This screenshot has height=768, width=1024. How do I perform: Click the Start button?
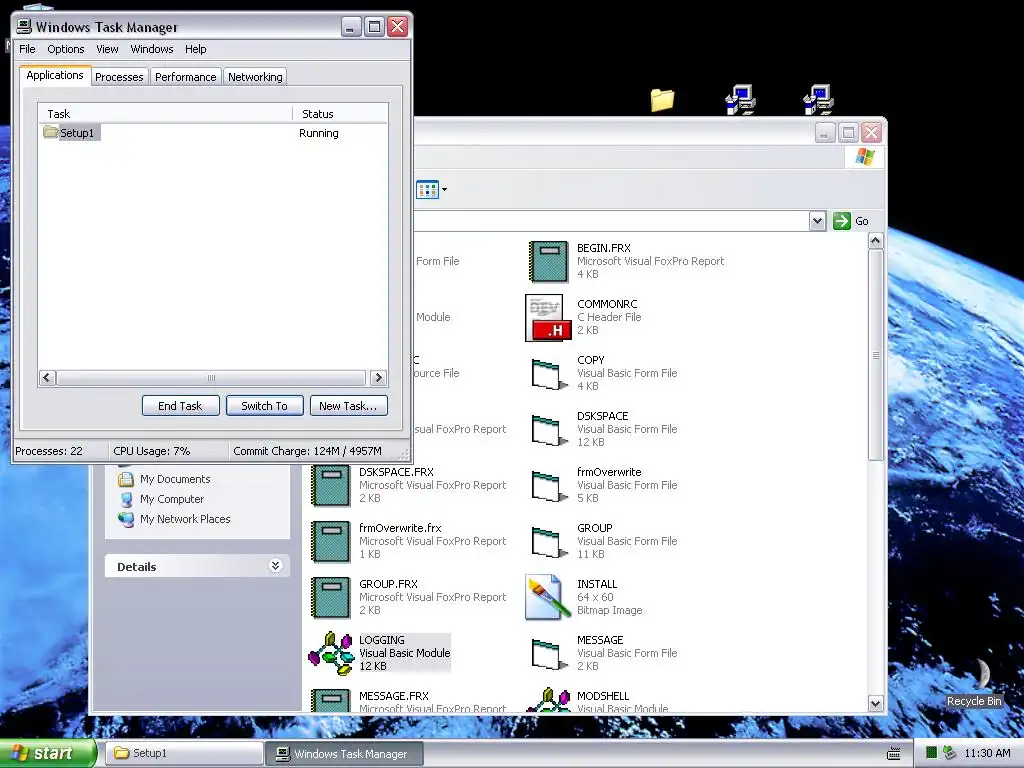pos(47,753)
